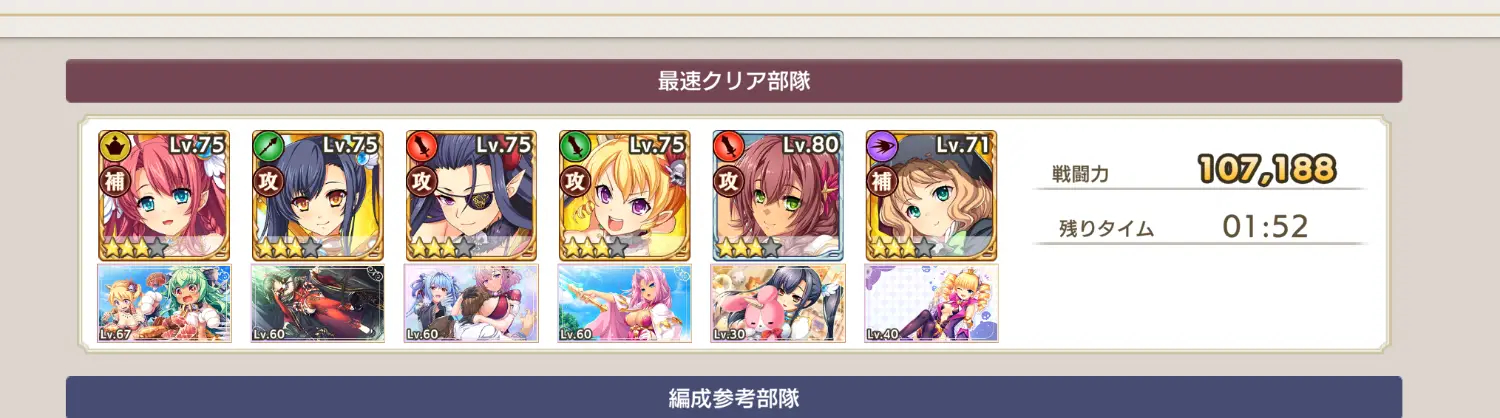The height and width of the screenshot is (418, 1500).
Task: Click the 01:52 remaining time value
Action: [x=1265, y=227]
